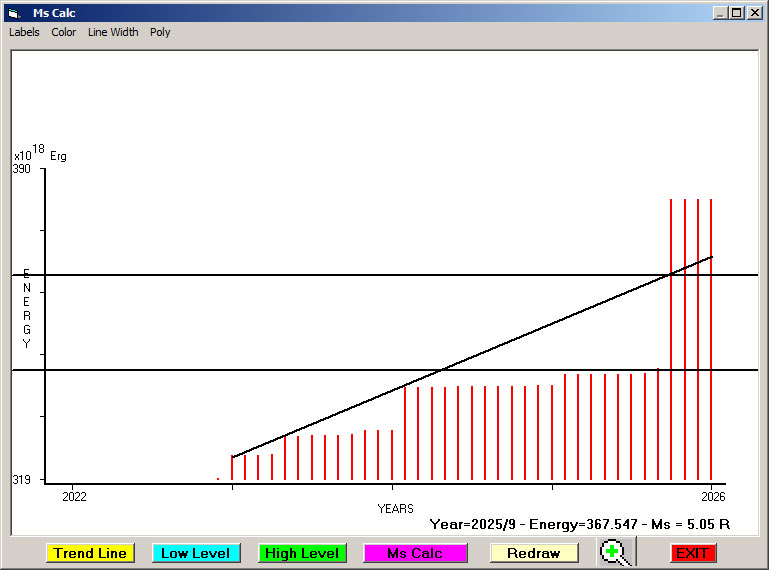Screen dimensions: 769x570
Task: Maximize the Ms Calc window
Action: (x=736, y=13)
